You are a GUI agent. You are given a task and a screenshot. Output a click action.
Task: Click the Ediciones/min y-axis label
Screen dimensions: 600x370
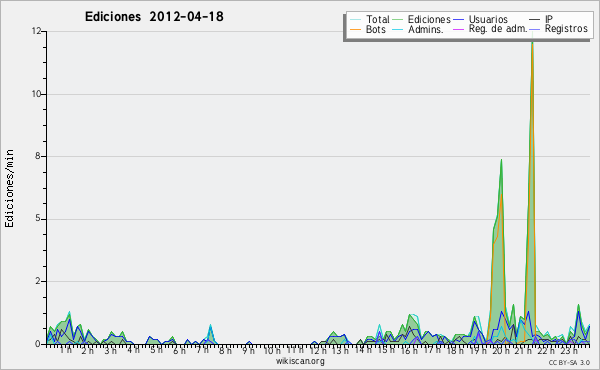[x=10, y=189]
